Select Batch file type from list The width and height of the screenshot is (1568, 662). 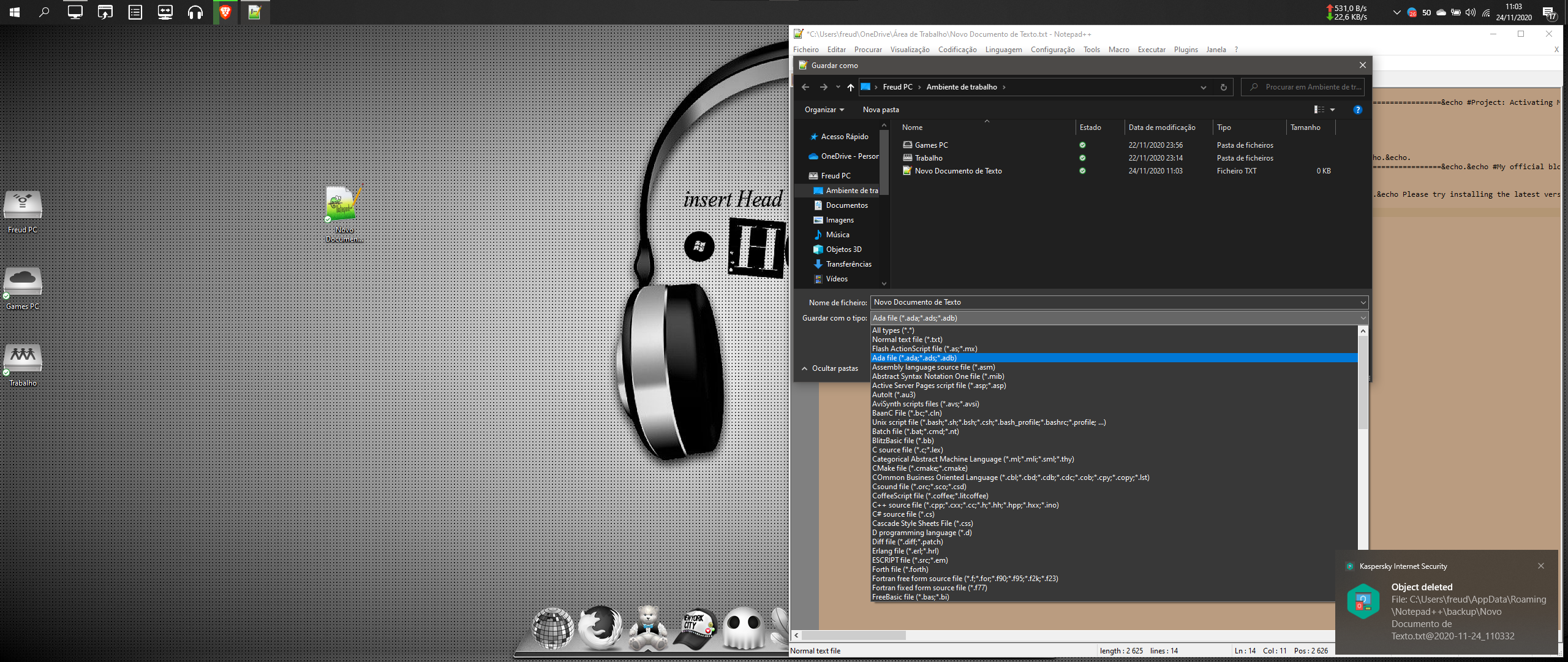915,432
